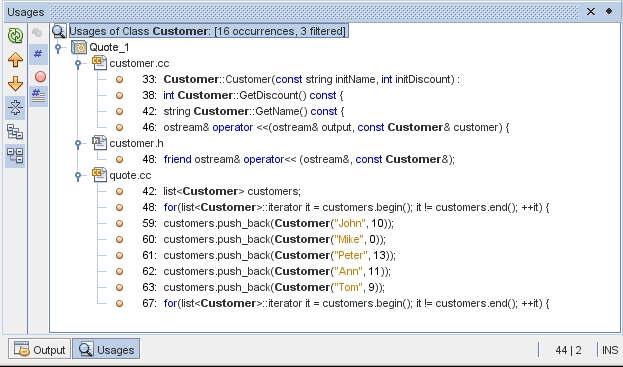Image resolution: width=623 pixels, height=367 pixels.
Task: Open the Output tab
Action: tap(39, 350)
